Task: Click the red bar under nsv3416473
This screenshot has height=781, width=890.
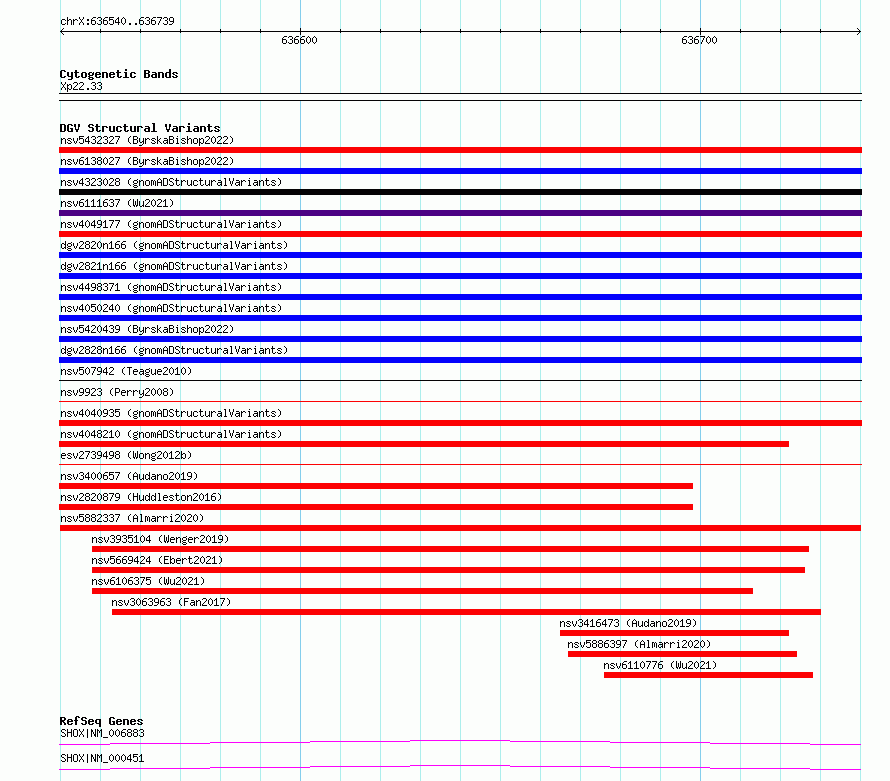Action: click(674, 633)
